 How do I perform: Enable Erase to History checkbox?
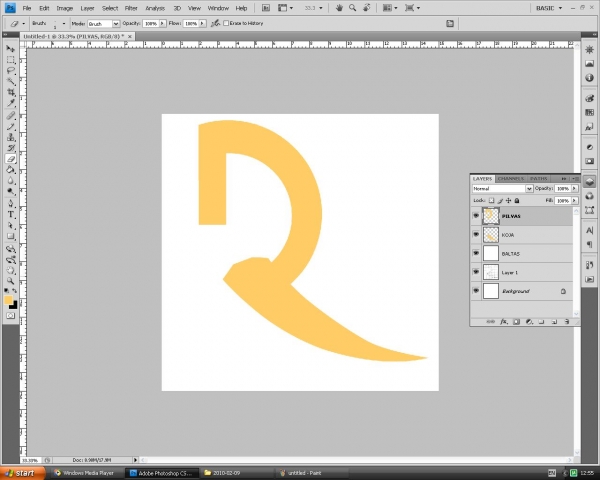click(226, 23)
